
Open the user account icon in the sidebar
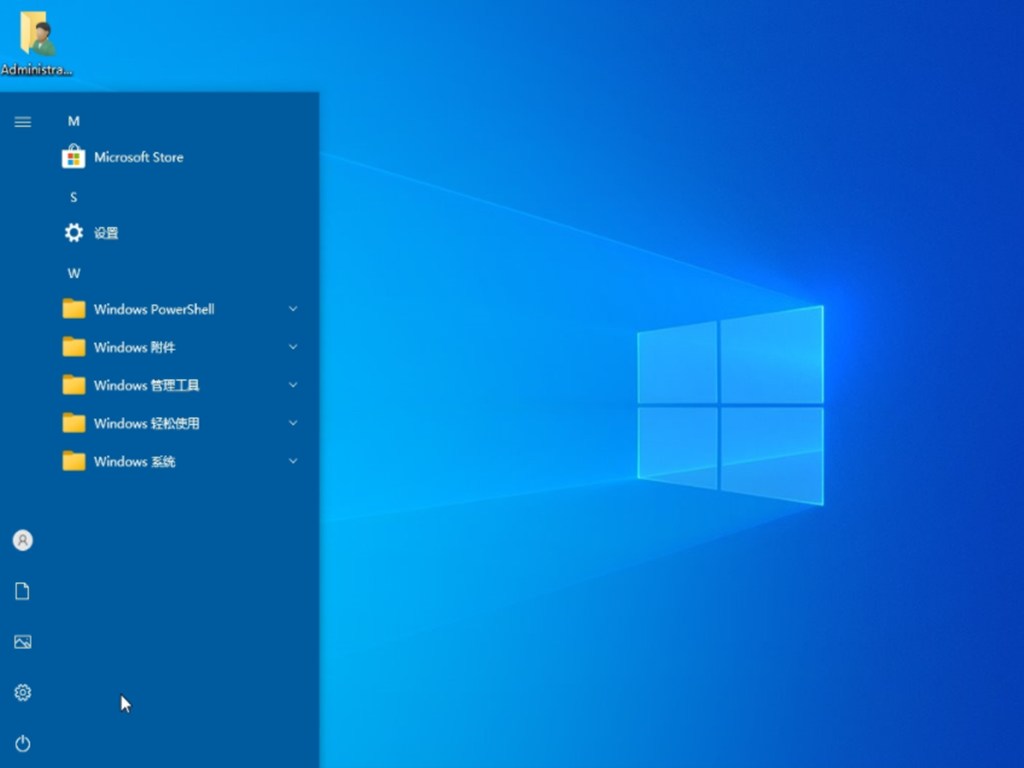point(22,540)
